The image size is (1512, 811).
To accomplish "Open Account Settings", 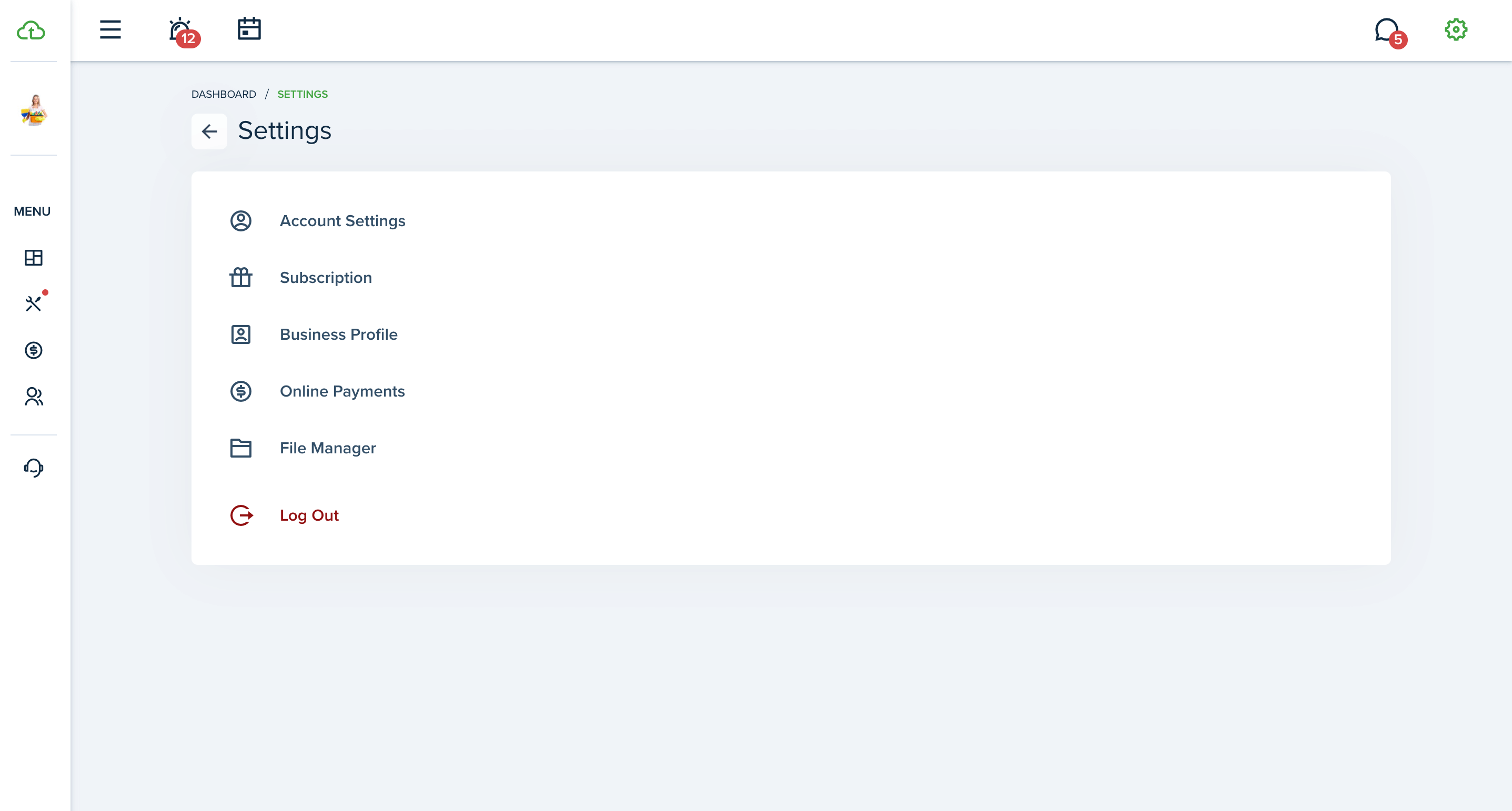I will [x=342, y=221].
